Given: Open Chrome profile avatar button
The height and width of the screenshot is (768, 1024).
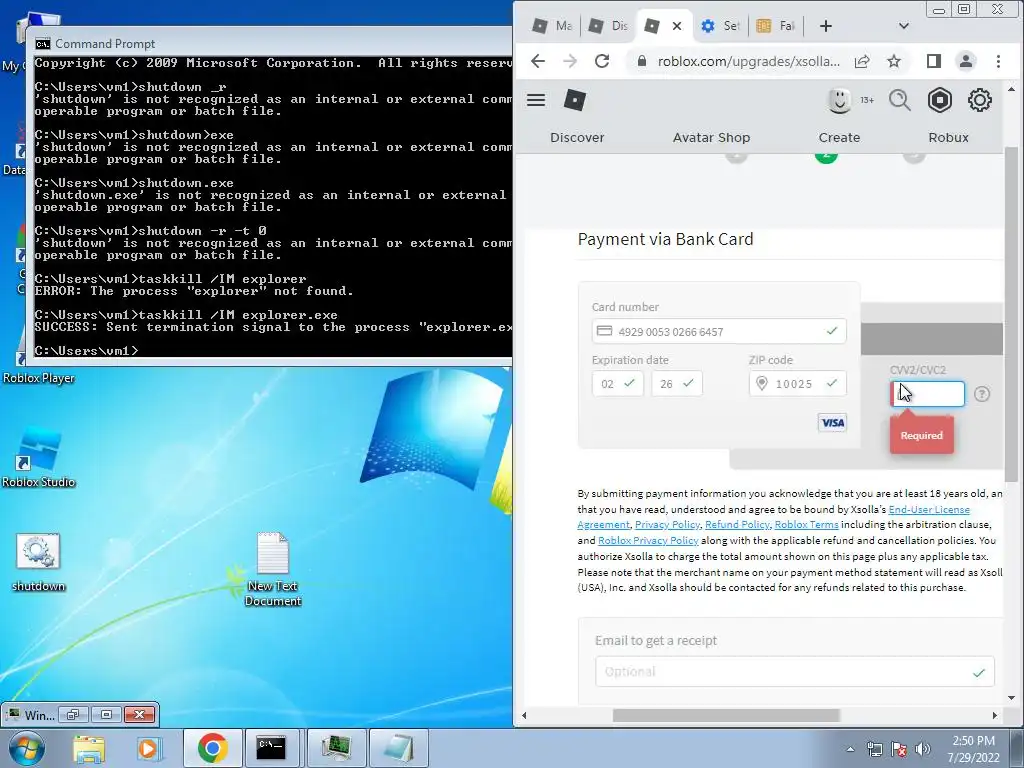Looking at the screenshot, I should [x=965, y=61].
